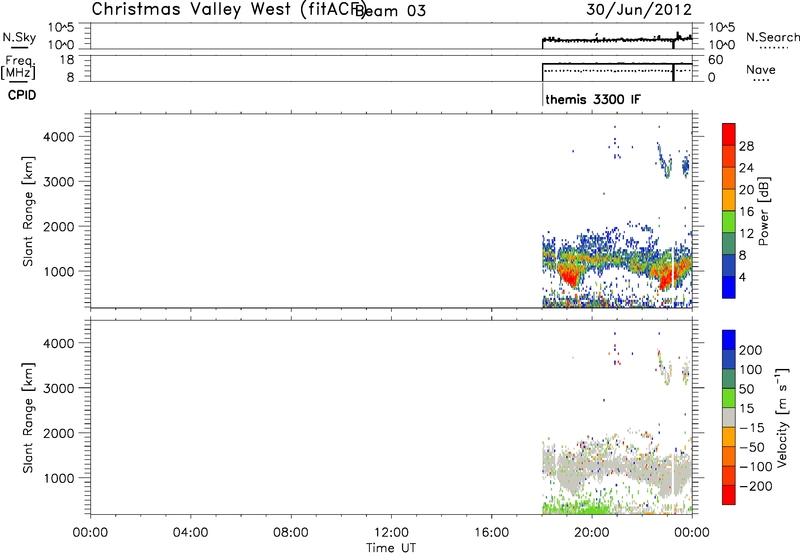Click the '28' label on Power colorbar

(746, 146)
